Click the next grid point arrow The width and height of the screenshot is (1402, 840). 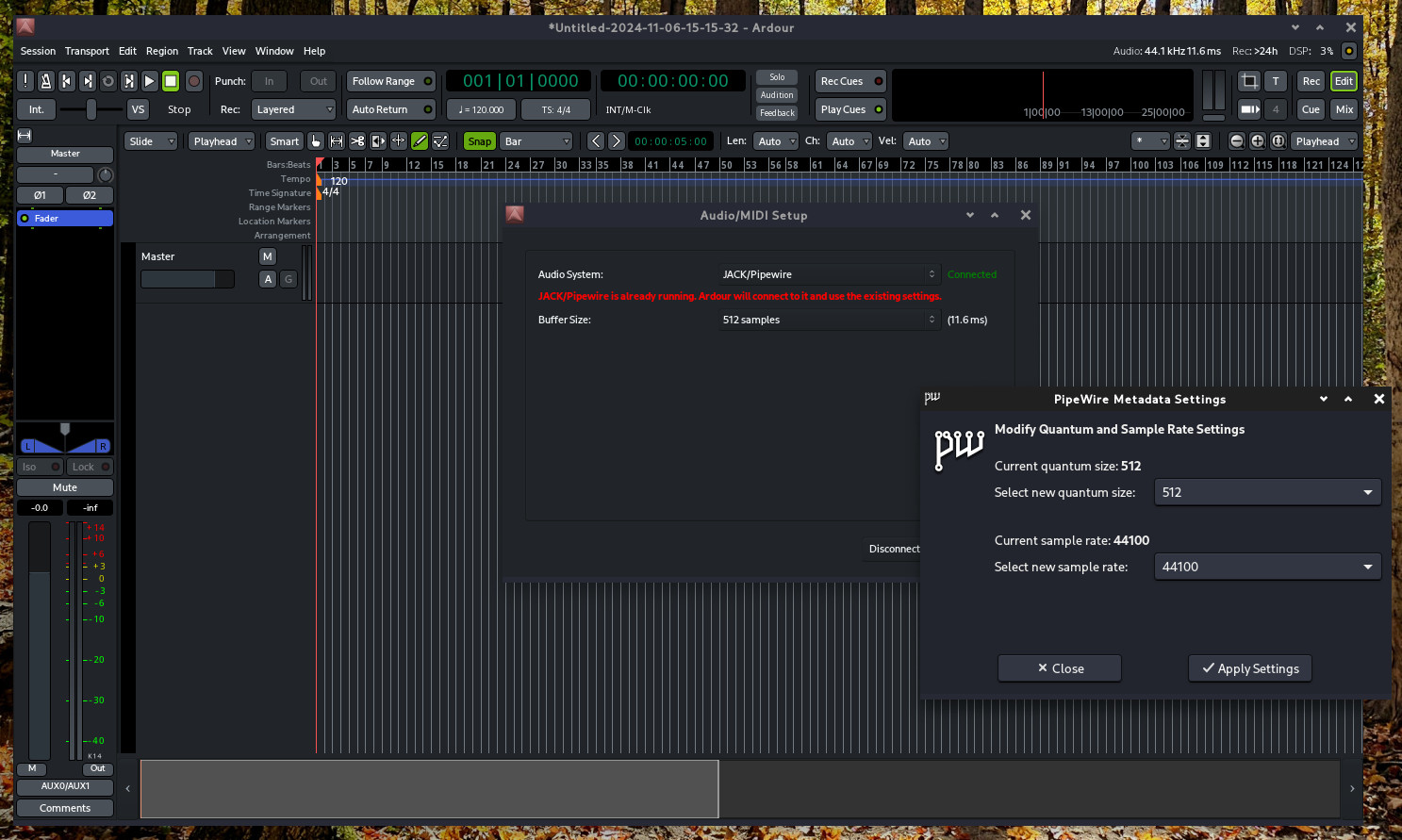[617, 141]
